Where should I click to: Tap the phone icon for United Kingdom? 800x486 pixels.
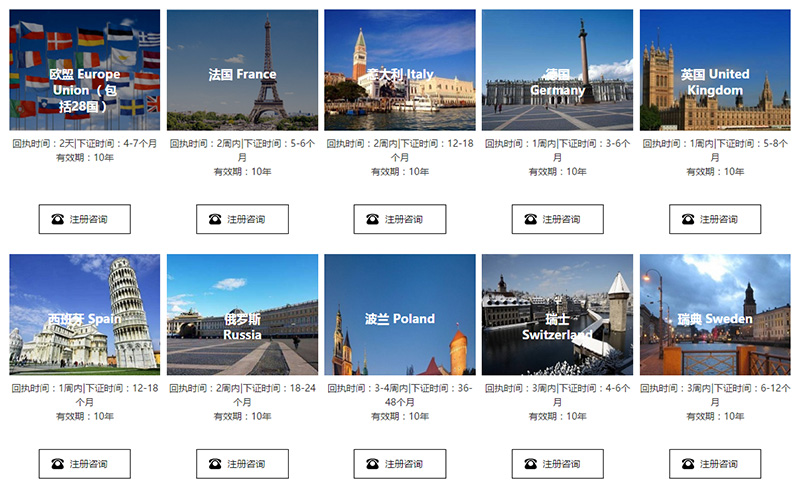688,220
